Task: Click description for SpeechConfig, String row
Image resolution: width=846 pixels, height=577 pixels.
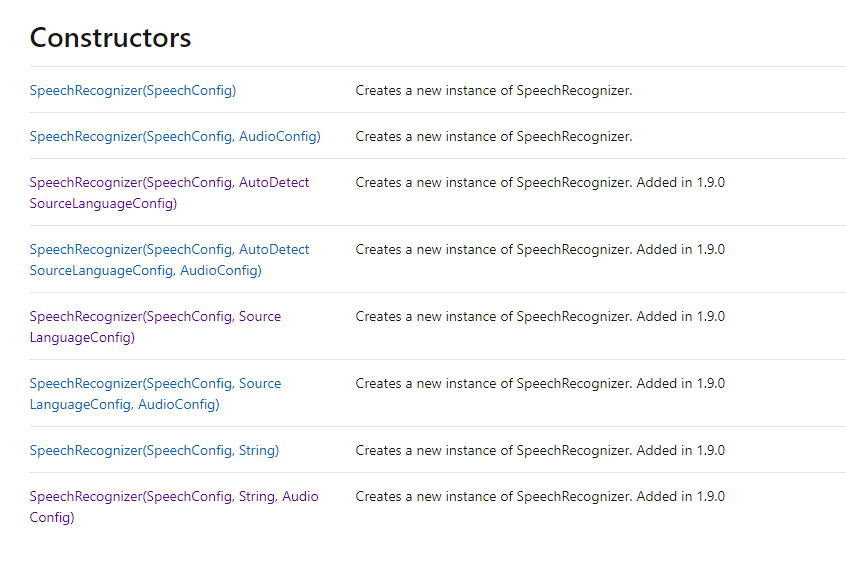Action: click(x=540, y=450)
